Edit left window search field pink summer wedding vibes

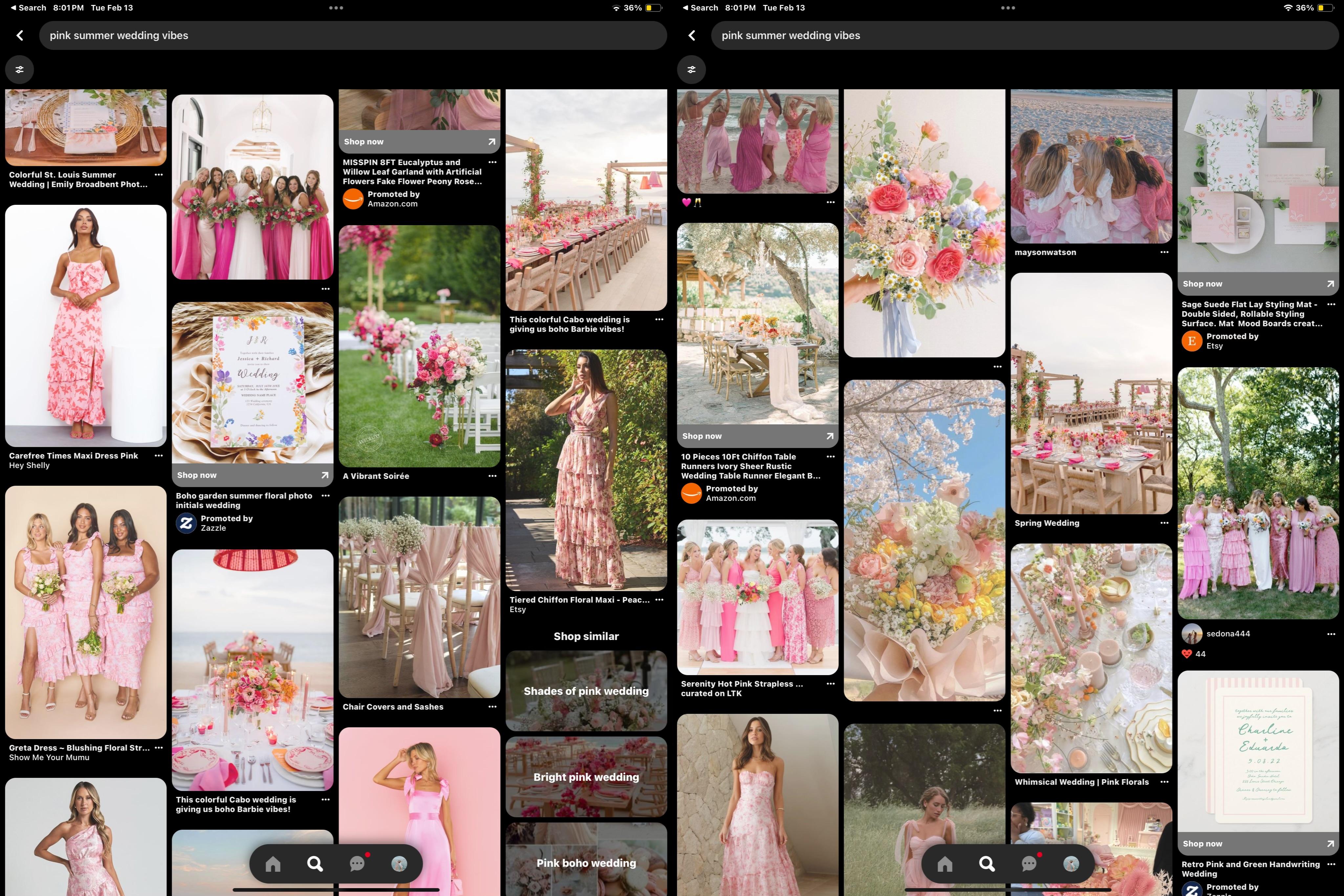tap(353, 35)
